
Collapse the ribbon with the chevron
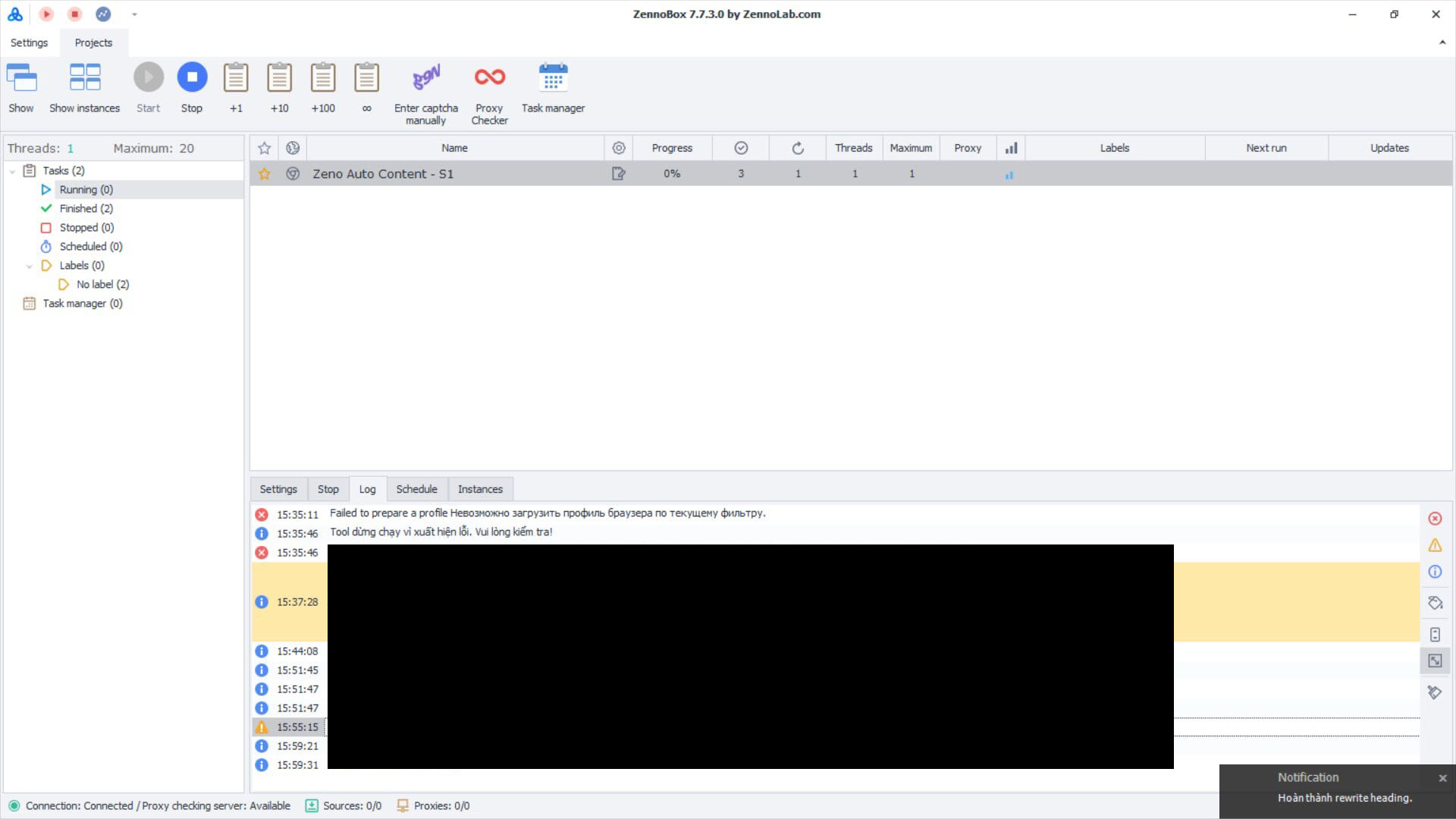click(1442, 42)
